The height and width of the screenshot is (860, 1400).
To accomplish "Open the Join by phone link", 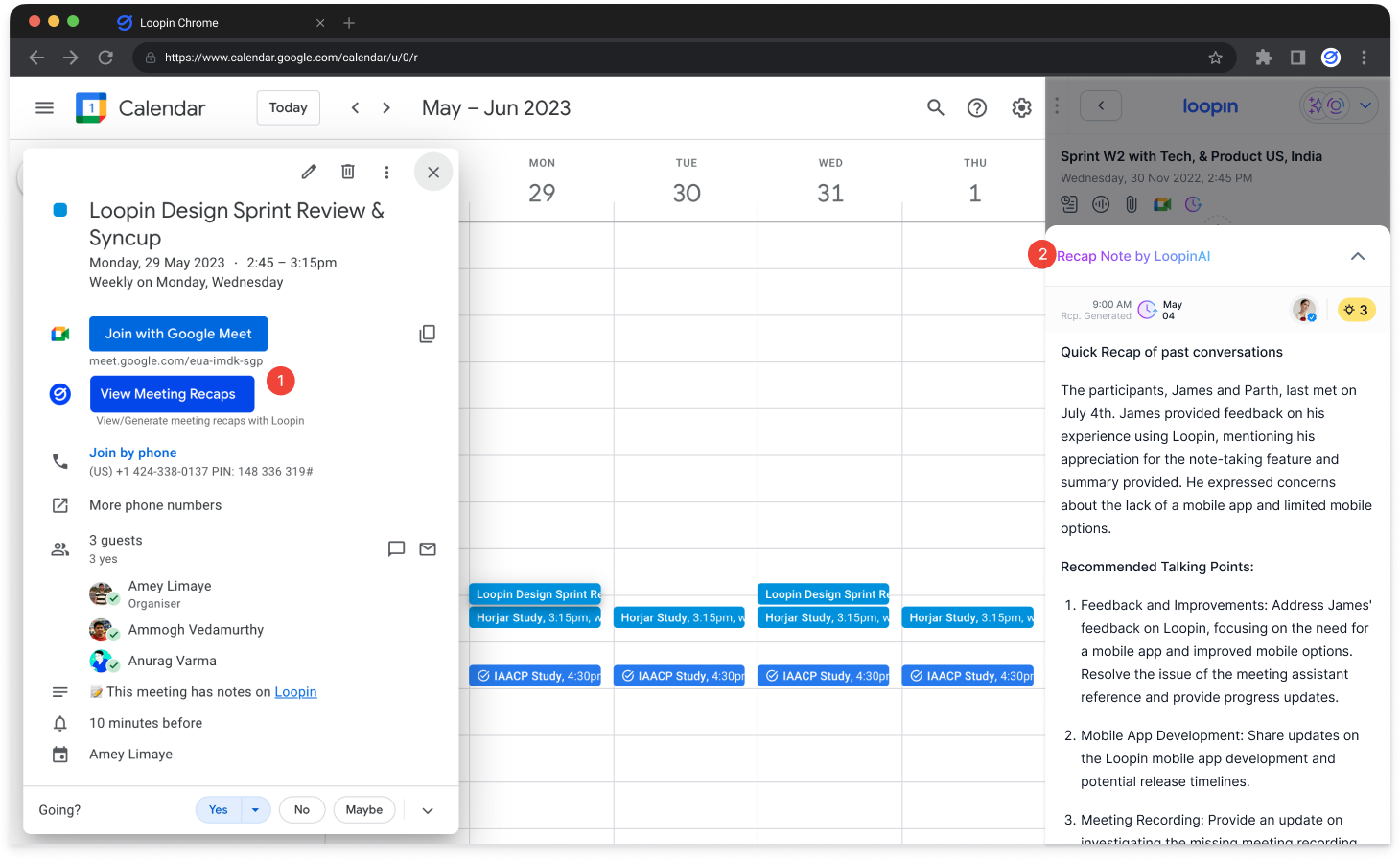I will (133, 453).
